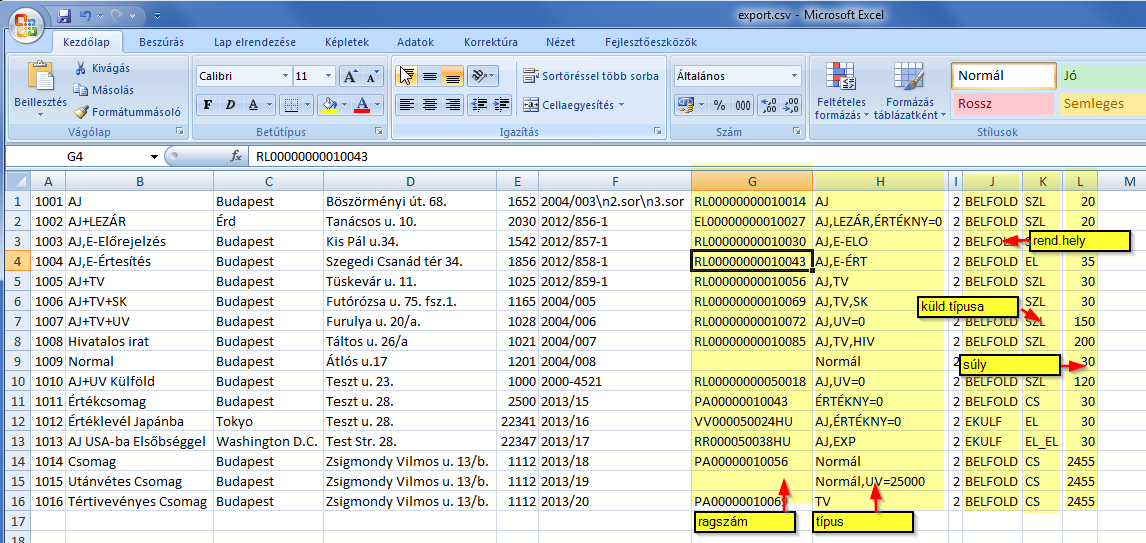The width and height of the screenshot is (1146, 543).
Task: Decrease decimal places
Action: tap(790, 105)
